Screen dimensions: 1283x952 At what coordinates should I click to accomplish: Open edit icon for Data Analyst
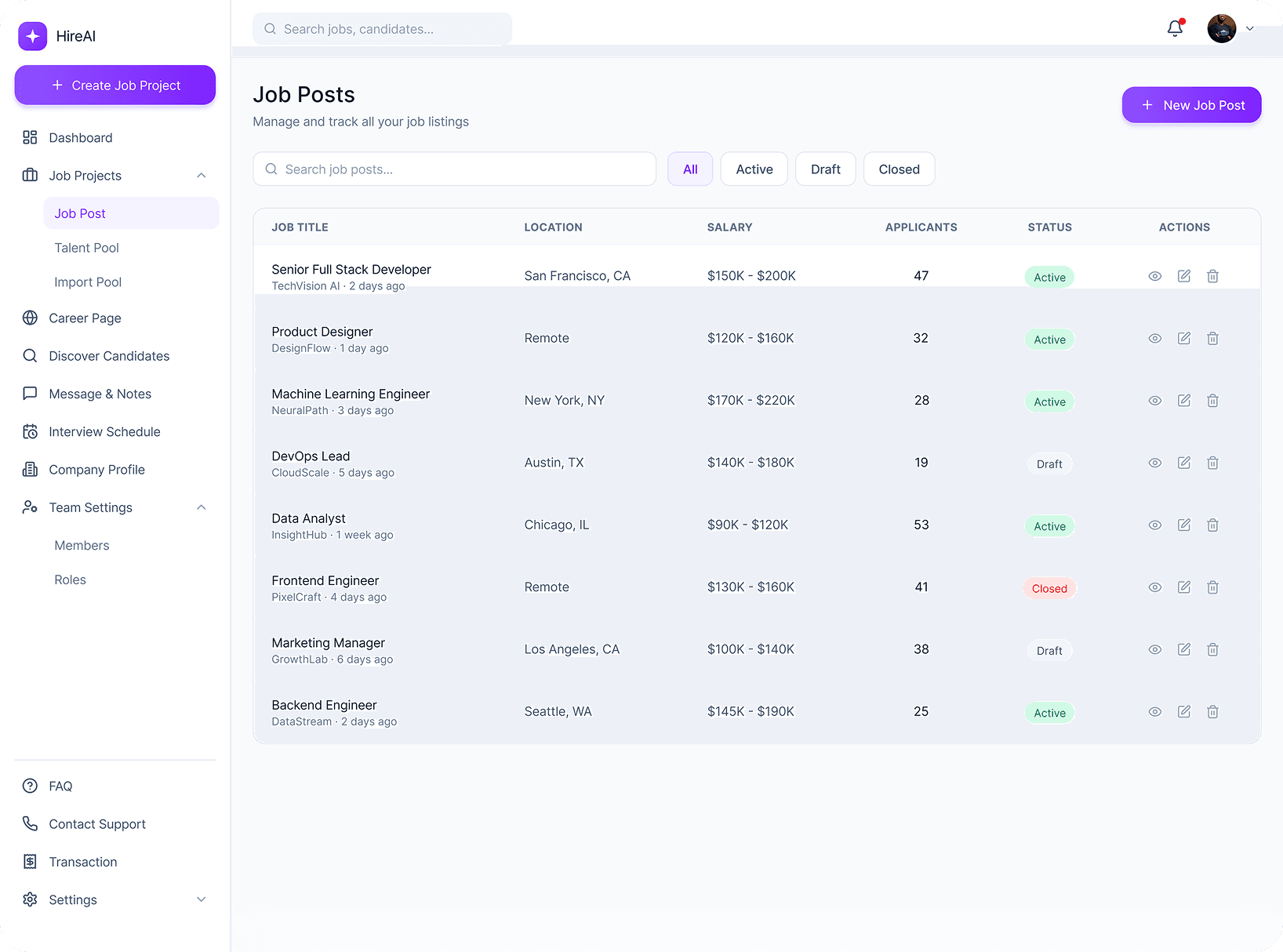coord(1184,525)
